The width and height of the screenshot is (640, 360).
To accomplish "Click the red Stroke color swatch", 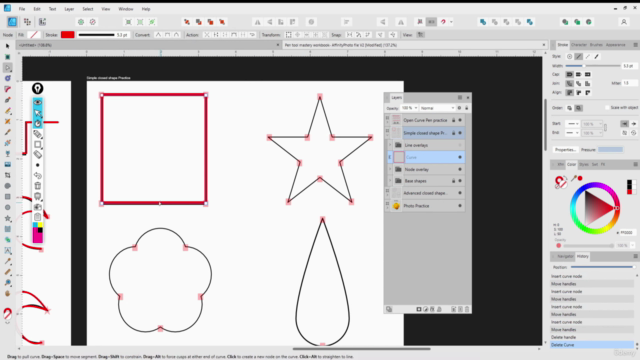I will point(68,35).
